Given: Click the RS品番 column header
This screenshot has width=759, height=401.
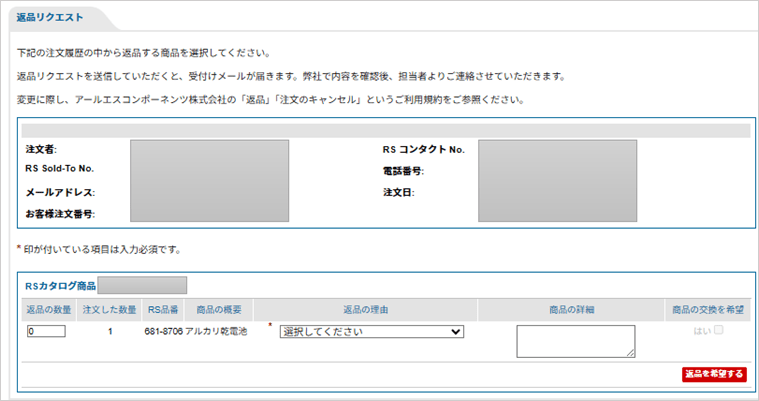Looking at the screenshot, I should pyautogui.click(x=163, y=310).
